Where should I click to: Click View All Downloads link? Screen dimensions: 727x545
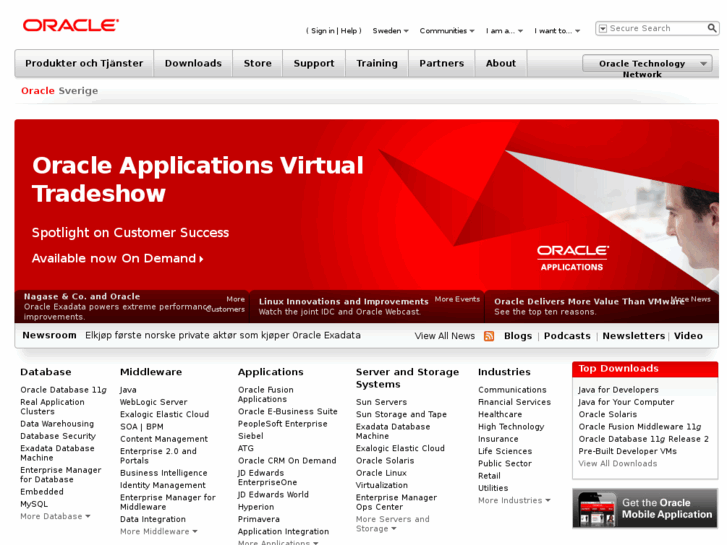point(618,463)
